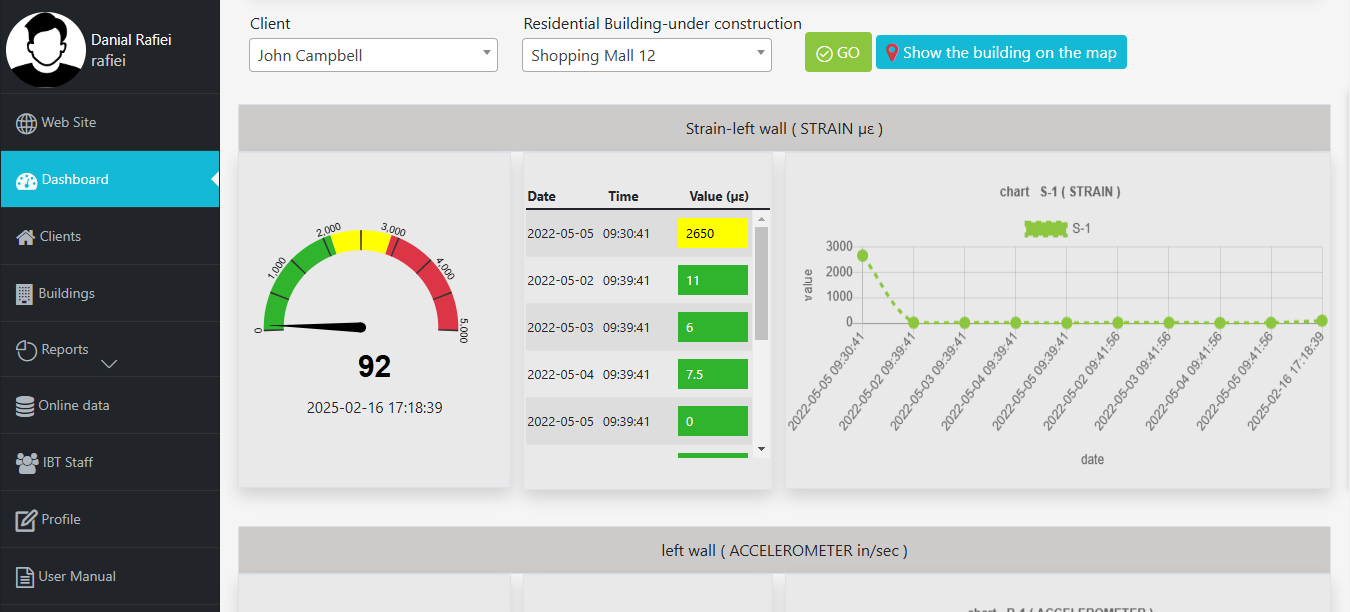The width and height of the screenshot is (1350, 612).
Task: Click the database icon for Online data
Action: [25, 406]
